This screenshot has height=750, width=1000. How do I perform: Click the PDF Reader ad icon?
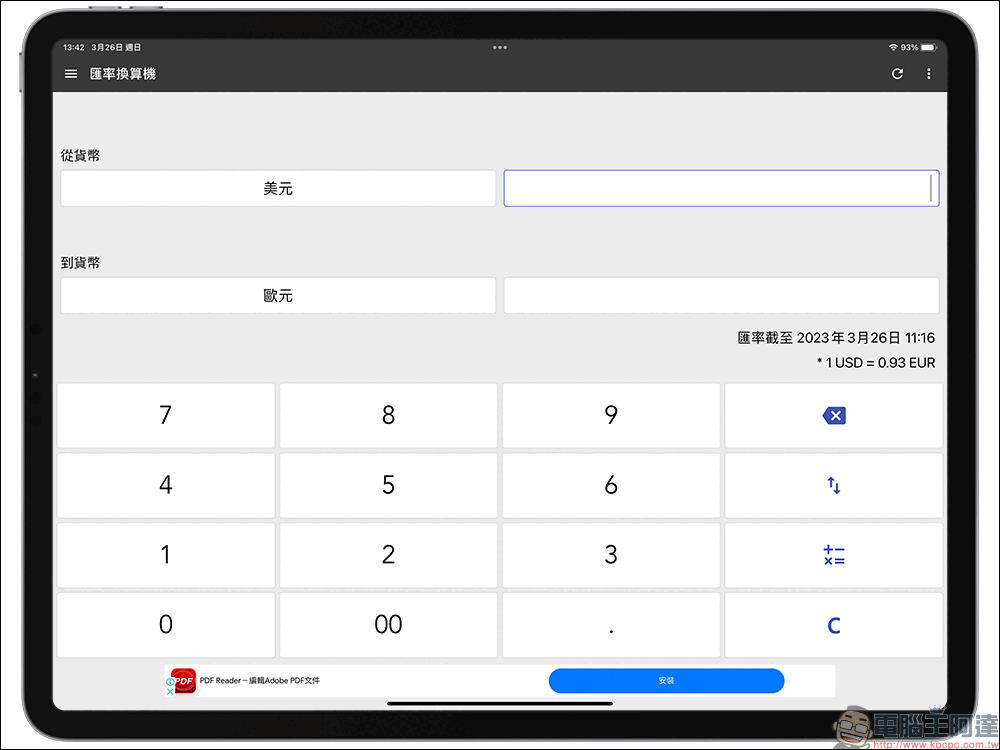[184, 680]
